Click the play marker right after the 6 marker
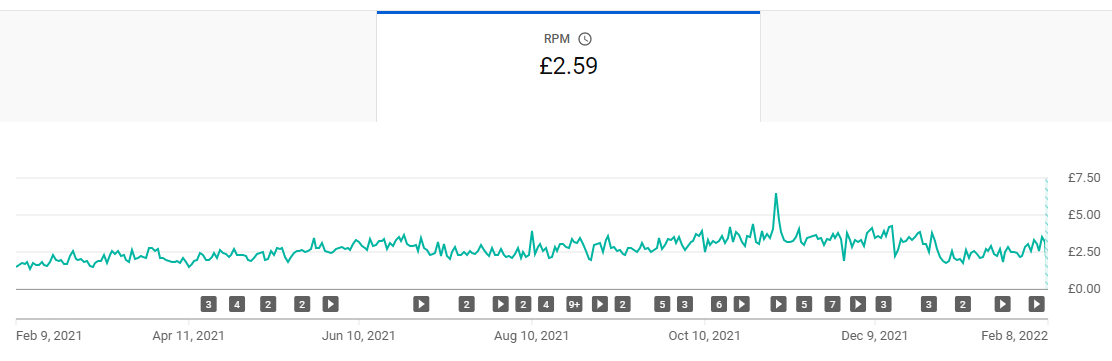1112x361 pixels. (742, 304)
